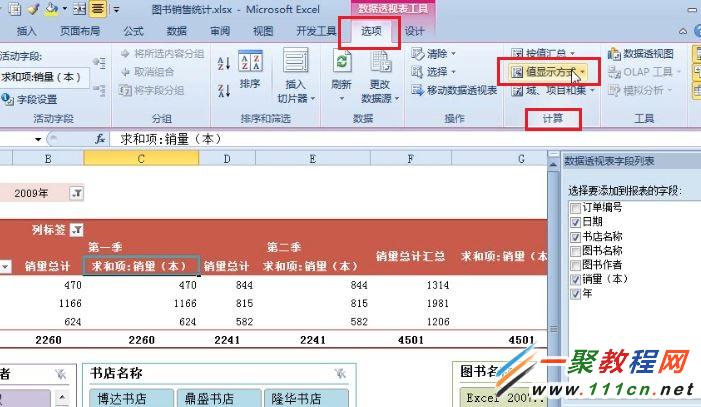Viewport: 701px width, 407px height.
Task: Open the 域、项目和集 dropdown
Action: 553,91
